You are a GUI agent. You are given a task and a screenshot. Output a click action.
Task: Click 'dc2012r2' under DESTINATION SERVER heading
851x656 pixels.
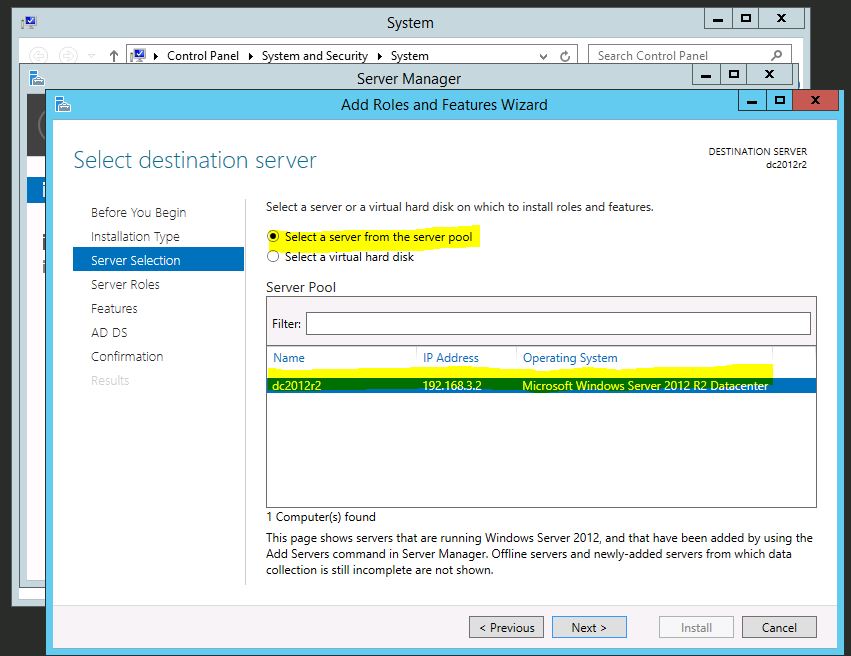(x=786, y=164)
